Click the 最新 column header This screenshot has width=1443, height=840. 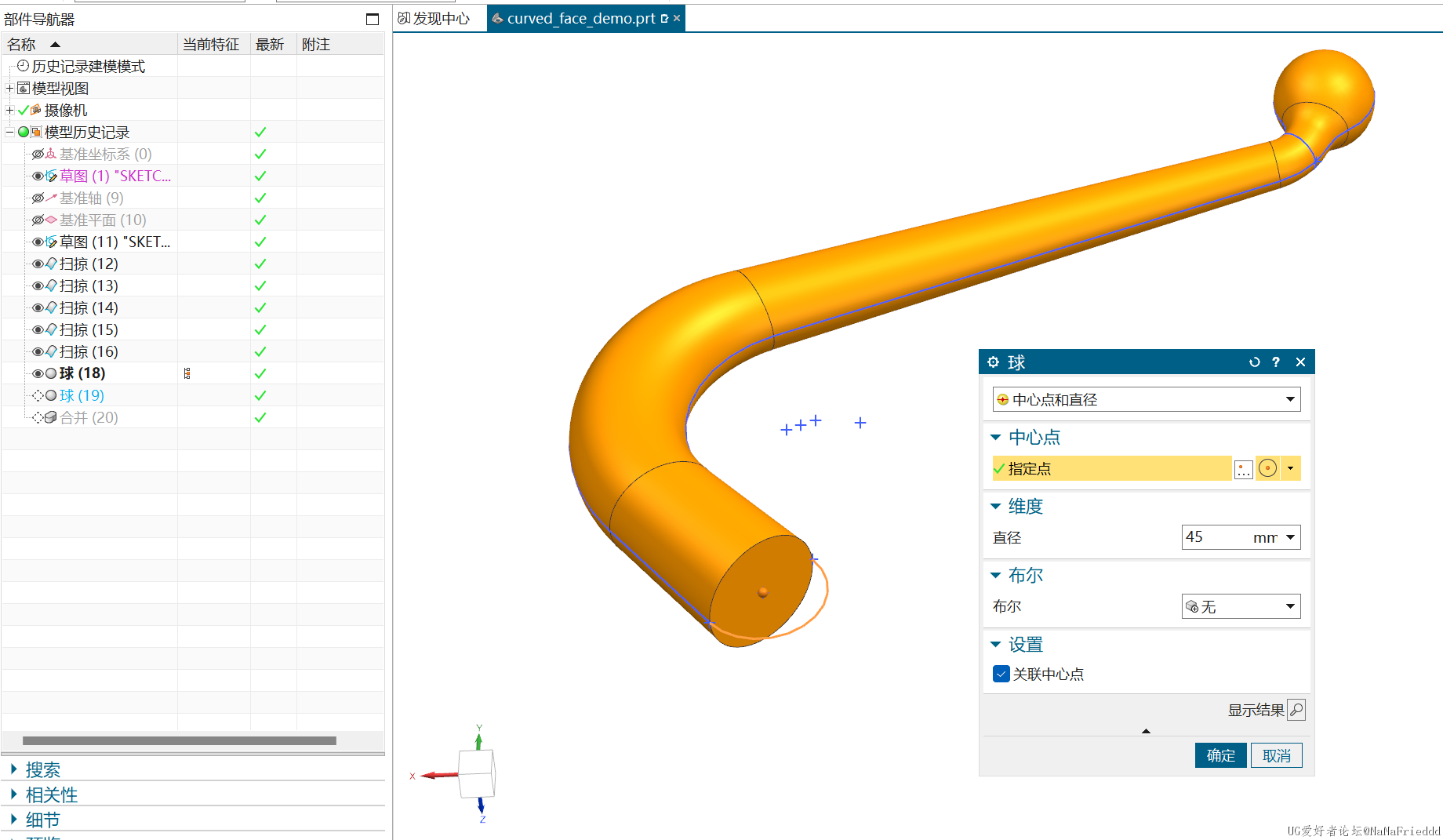coord(273,44)
